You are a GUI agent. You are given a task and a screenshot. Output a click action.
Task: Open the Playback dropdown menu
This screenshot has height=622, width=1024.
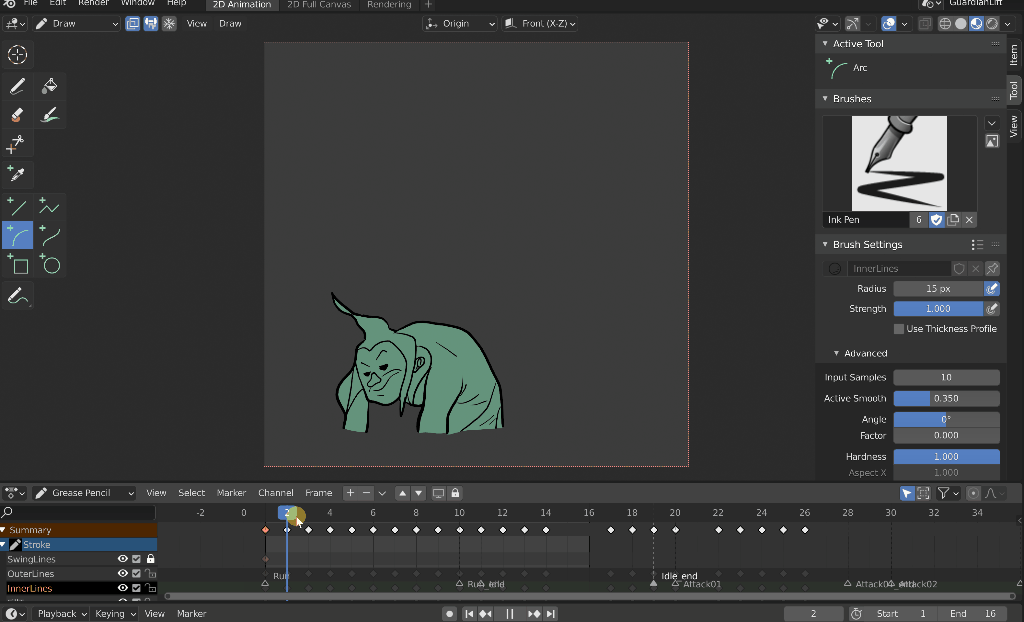(x=57, y=613)
